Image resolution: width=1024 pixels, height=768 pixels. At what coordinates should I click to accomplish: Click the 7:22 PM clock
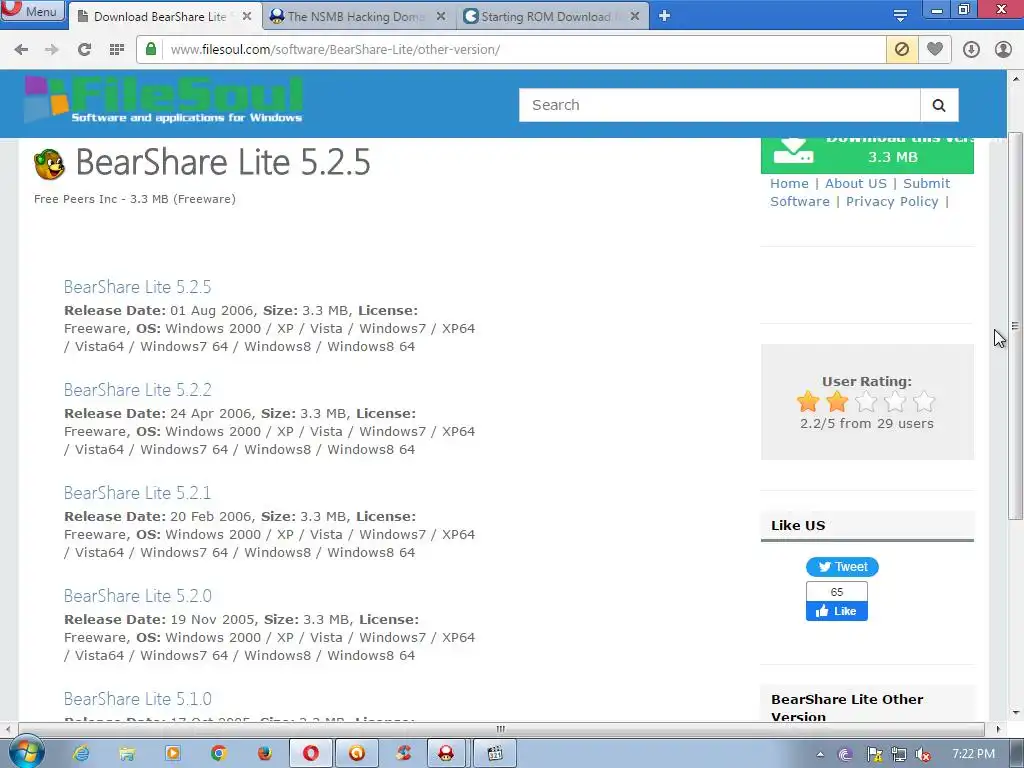coord(973,754)
